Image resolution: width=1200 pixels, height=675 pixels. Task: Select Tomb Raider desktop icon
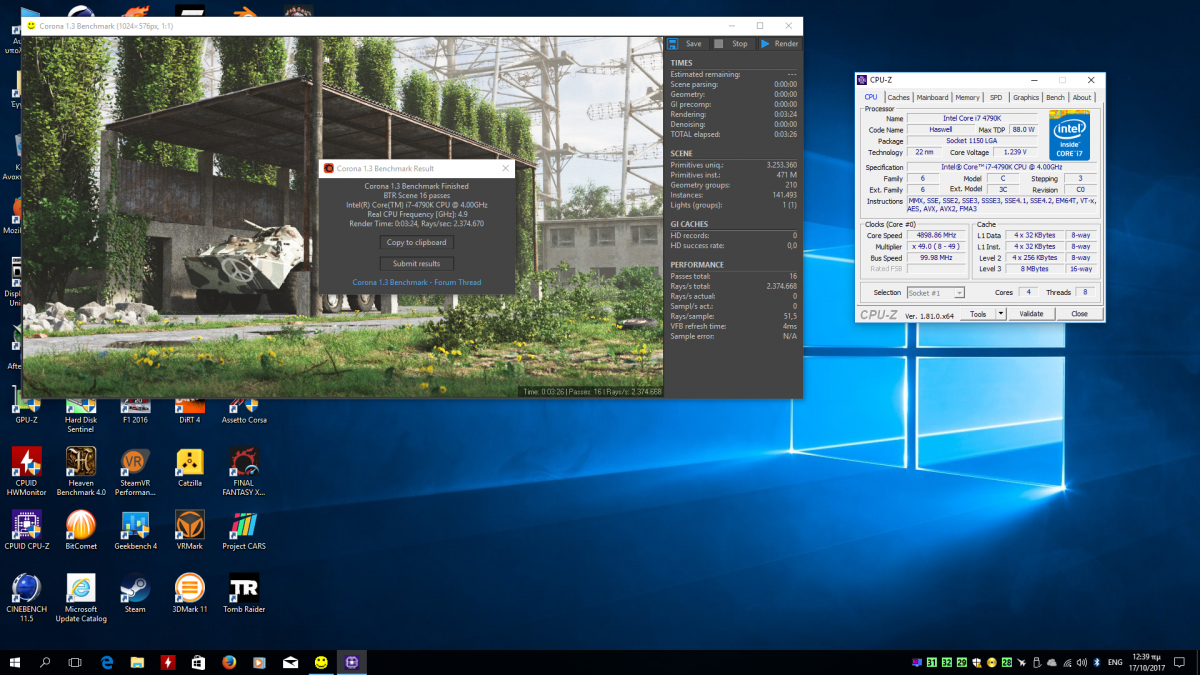coord(244,593)
